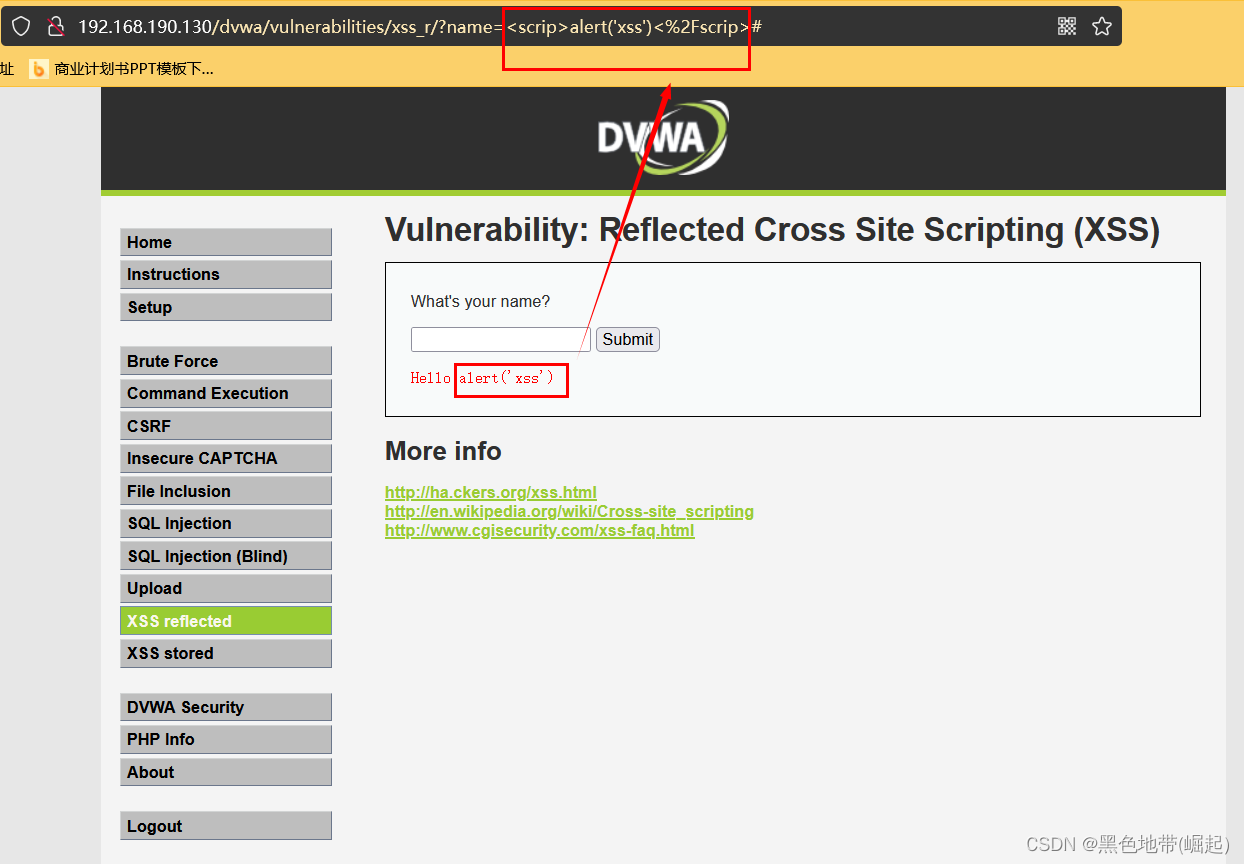
Task: Go to the CSRF vulnerability page
Action: click(225, 425)
